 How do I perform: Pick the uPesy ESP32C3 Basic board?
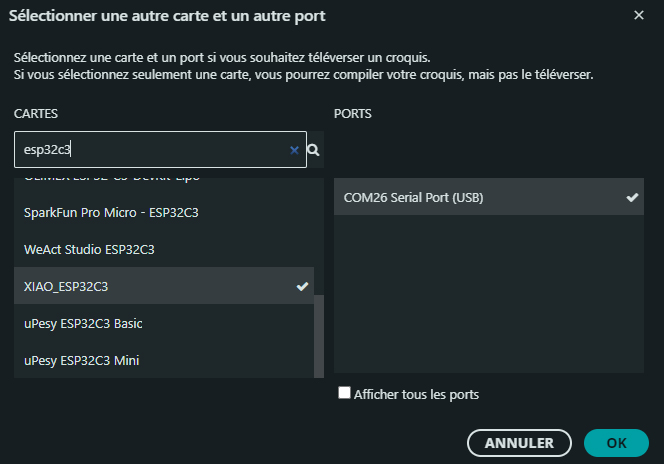coord(84,324)
